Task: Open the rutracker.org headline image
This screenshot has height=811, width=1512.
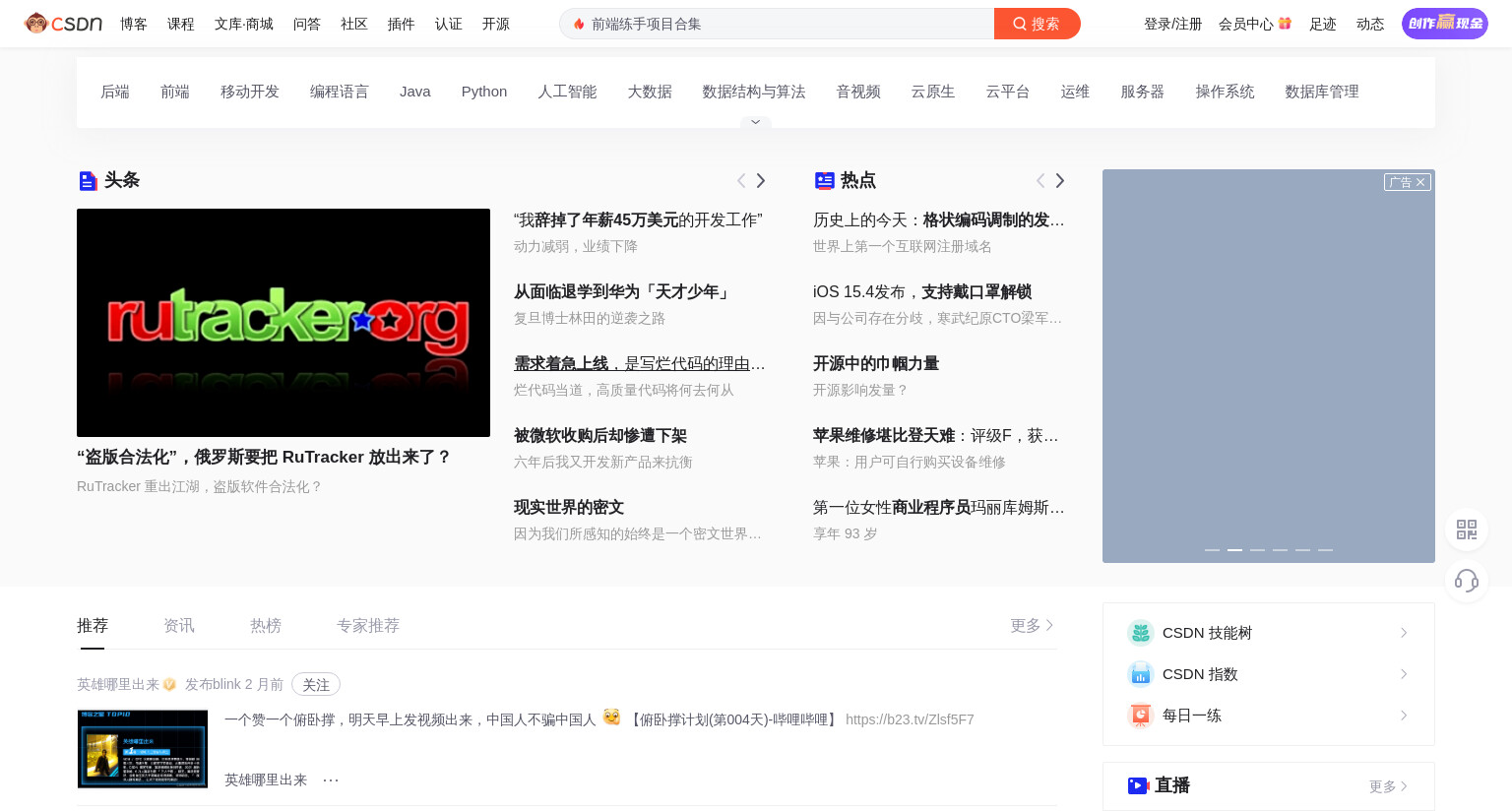Action: coord(283,323)
